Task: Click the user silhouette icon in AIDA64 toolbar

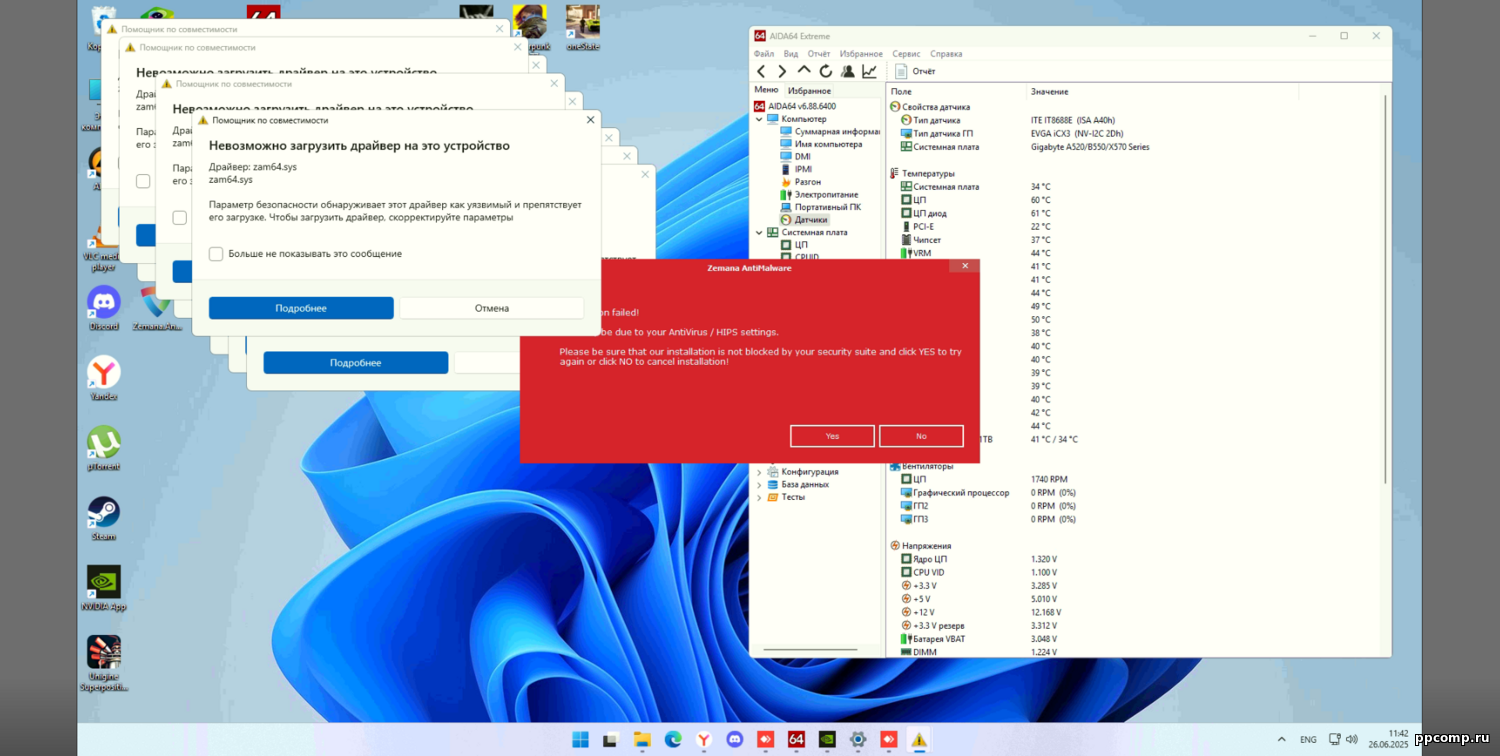Action: pyautogui.click(x=848, y=71)
